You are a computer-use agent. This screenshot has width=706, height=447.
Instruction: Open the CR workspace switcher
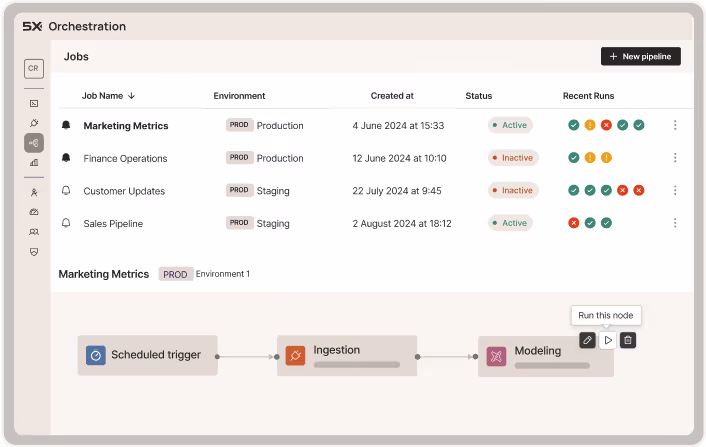click(34, 68)
